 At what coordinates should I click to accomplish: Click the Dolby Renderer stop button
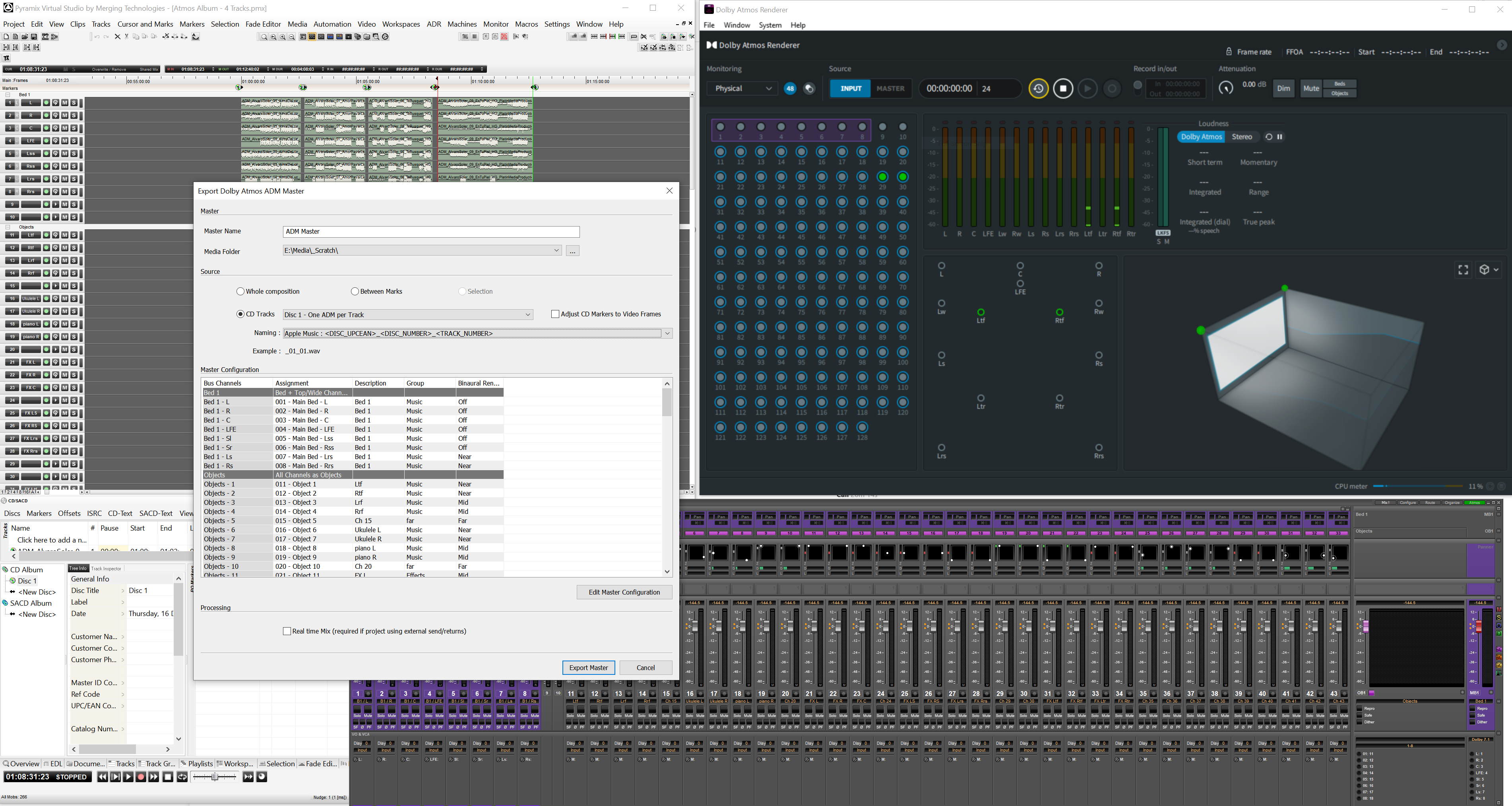1062,89
